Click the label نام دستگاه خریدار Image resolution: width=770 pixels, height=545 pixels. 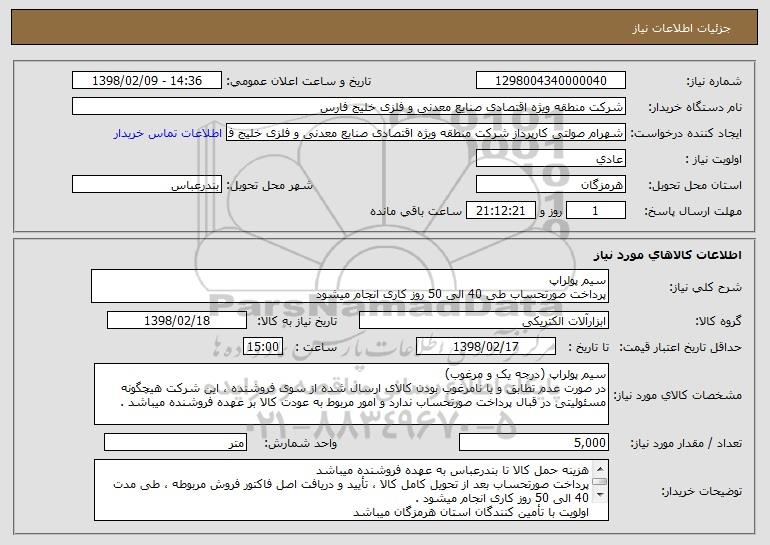point(695,107)
